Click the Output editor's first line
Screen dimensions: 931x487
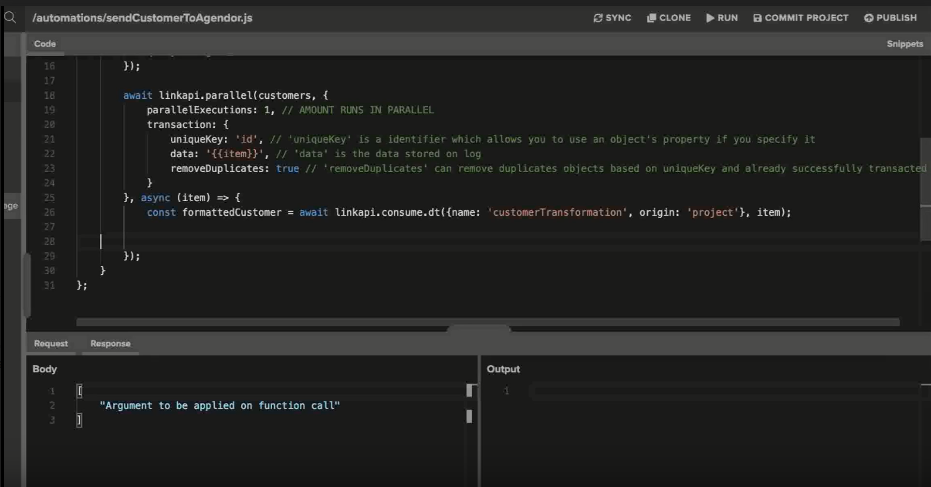[x=700, y=391]
